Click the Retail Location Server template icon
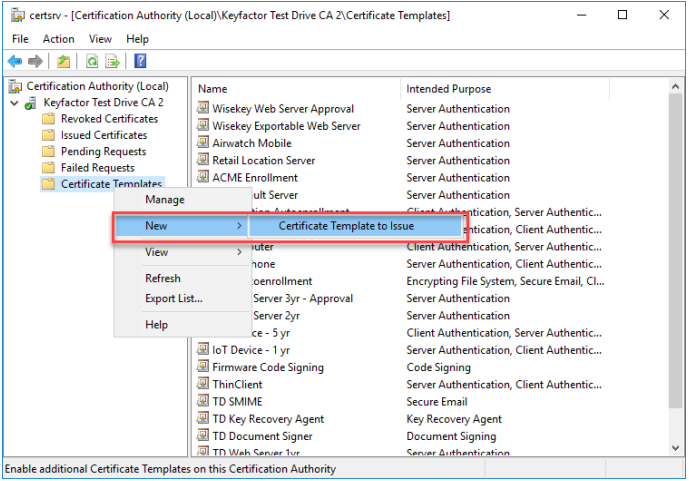The height and width of the screenshot is (481, 689). [203, 159]
